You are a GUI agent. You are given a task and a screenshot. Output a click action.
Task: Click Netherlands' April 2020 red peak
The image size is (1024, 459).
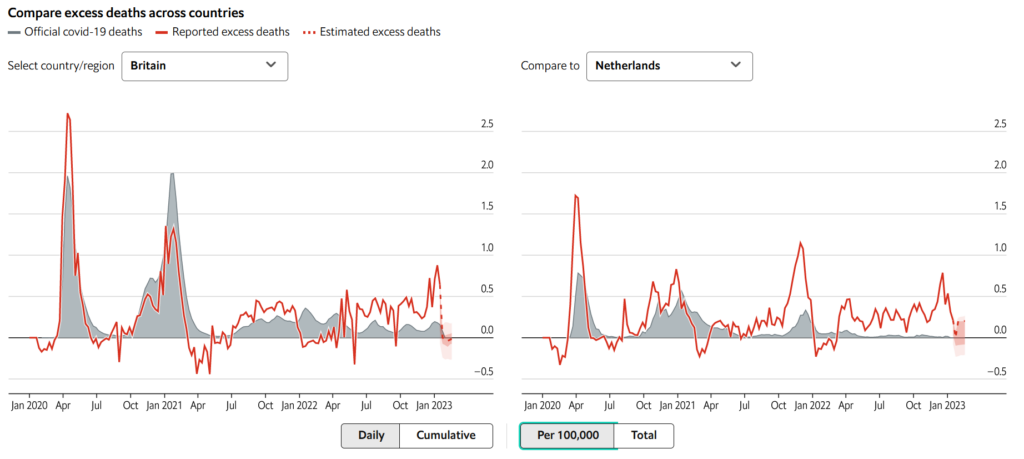(576, 195)
